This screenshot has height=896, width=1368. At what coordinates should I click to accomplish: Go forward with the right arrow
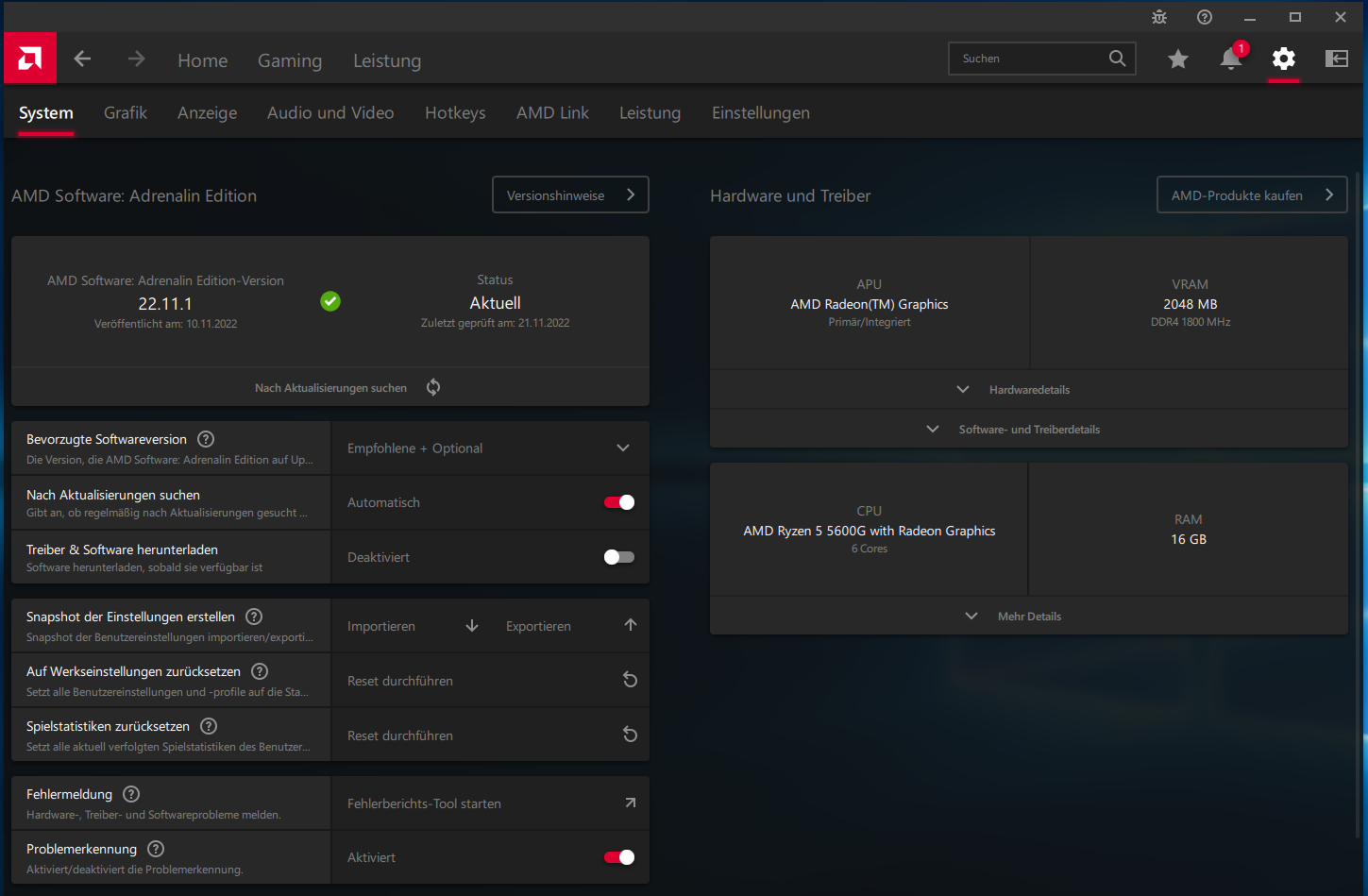click(x=137, y=59)
